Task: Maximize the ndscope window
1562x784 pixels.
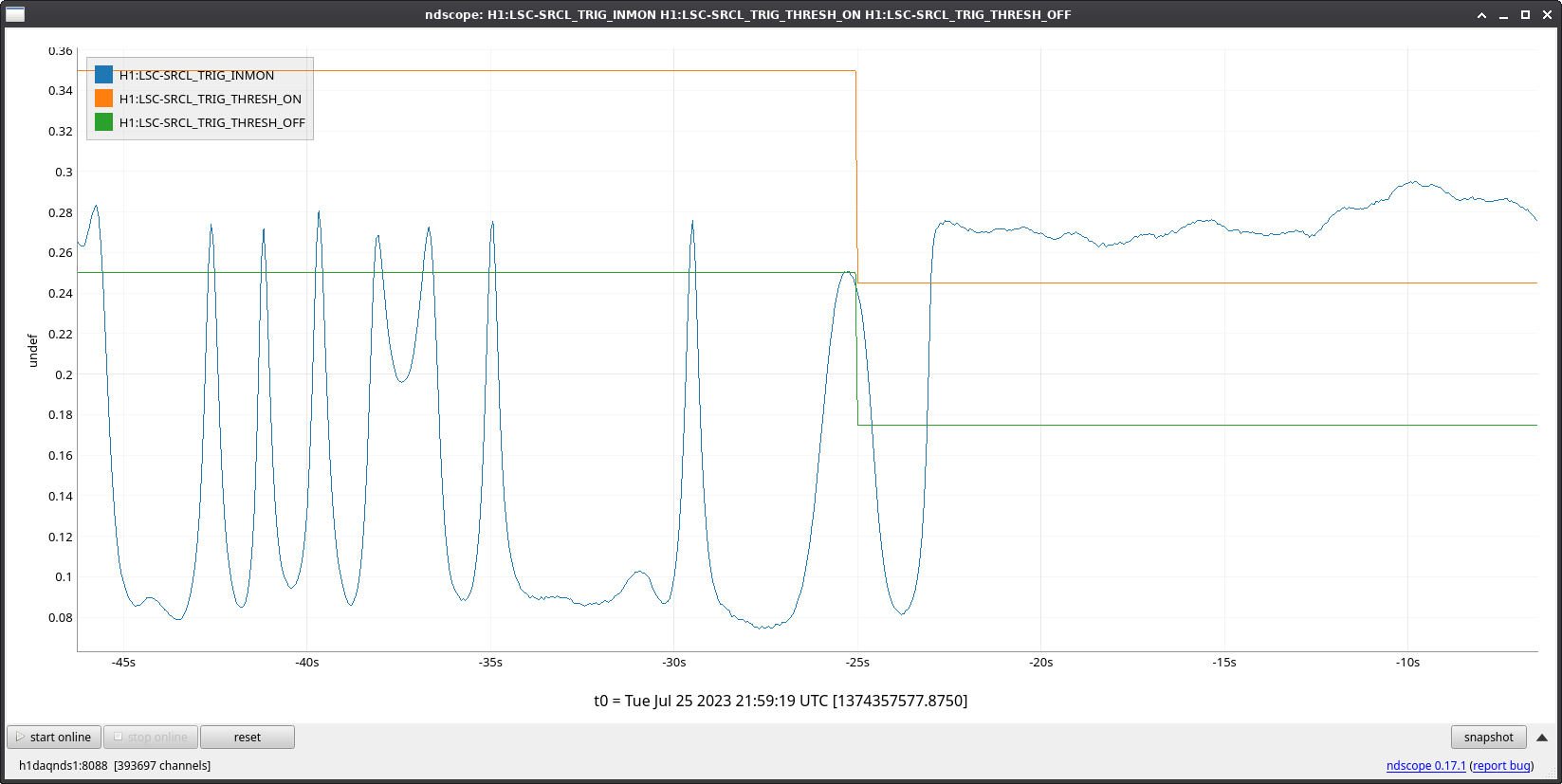Action: click(1525, 14)
